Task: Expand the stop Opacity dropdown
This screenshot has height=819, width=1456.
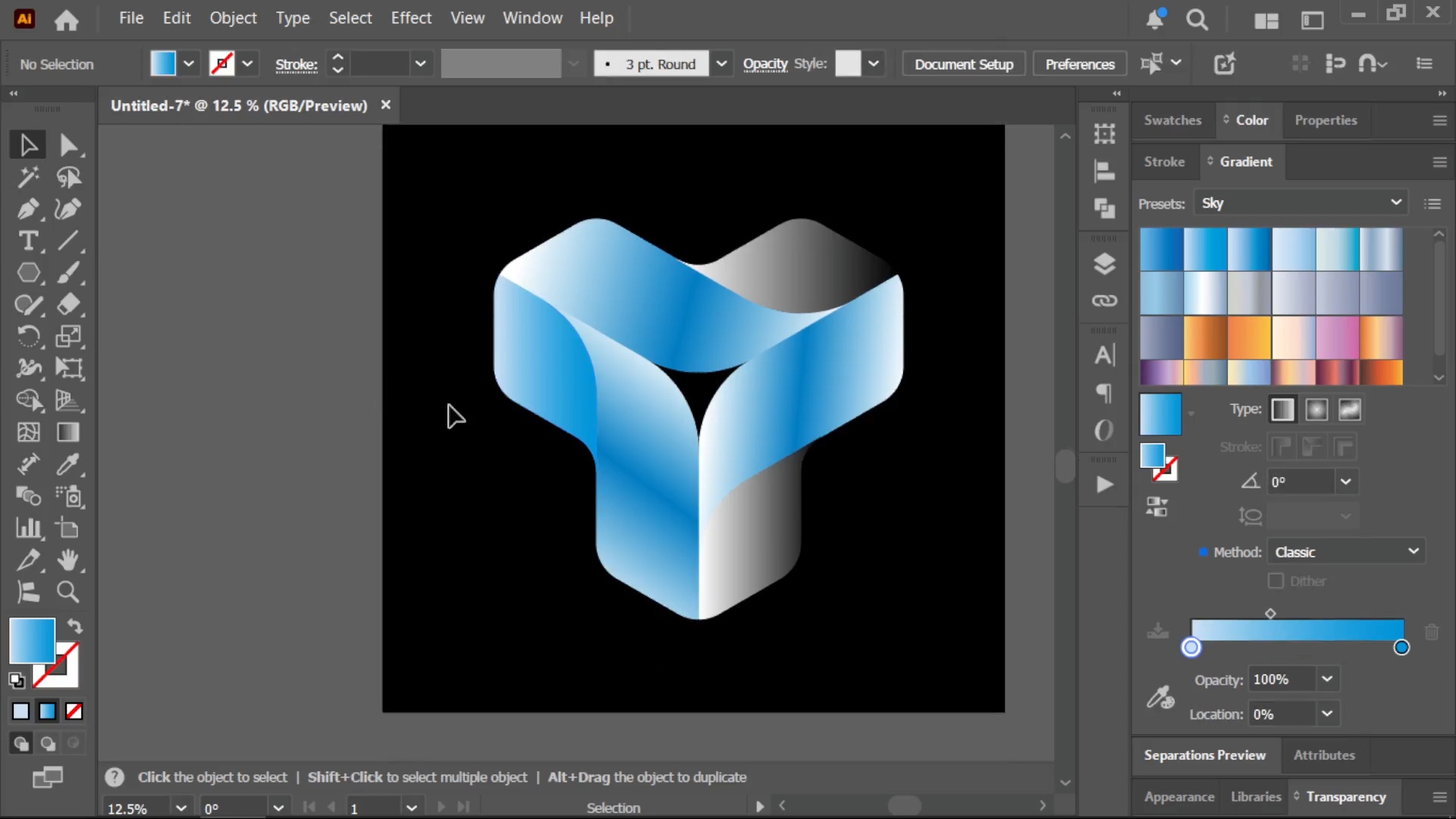Action: (1327, 679)
